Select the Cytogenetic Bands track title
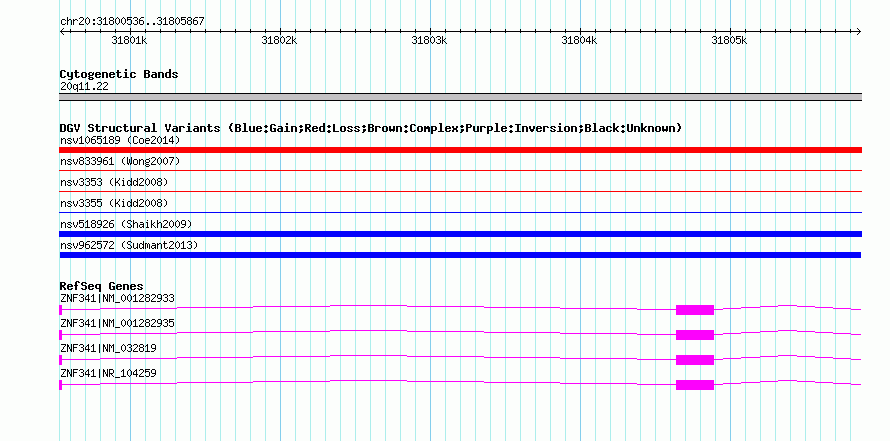 (x=119, y=74)
